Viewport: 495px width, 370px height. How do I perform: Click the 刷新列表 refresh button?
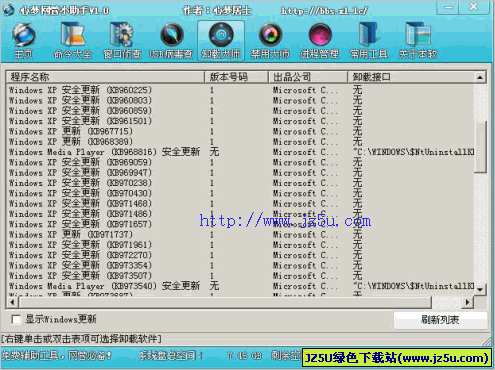(x=440, y=320)
